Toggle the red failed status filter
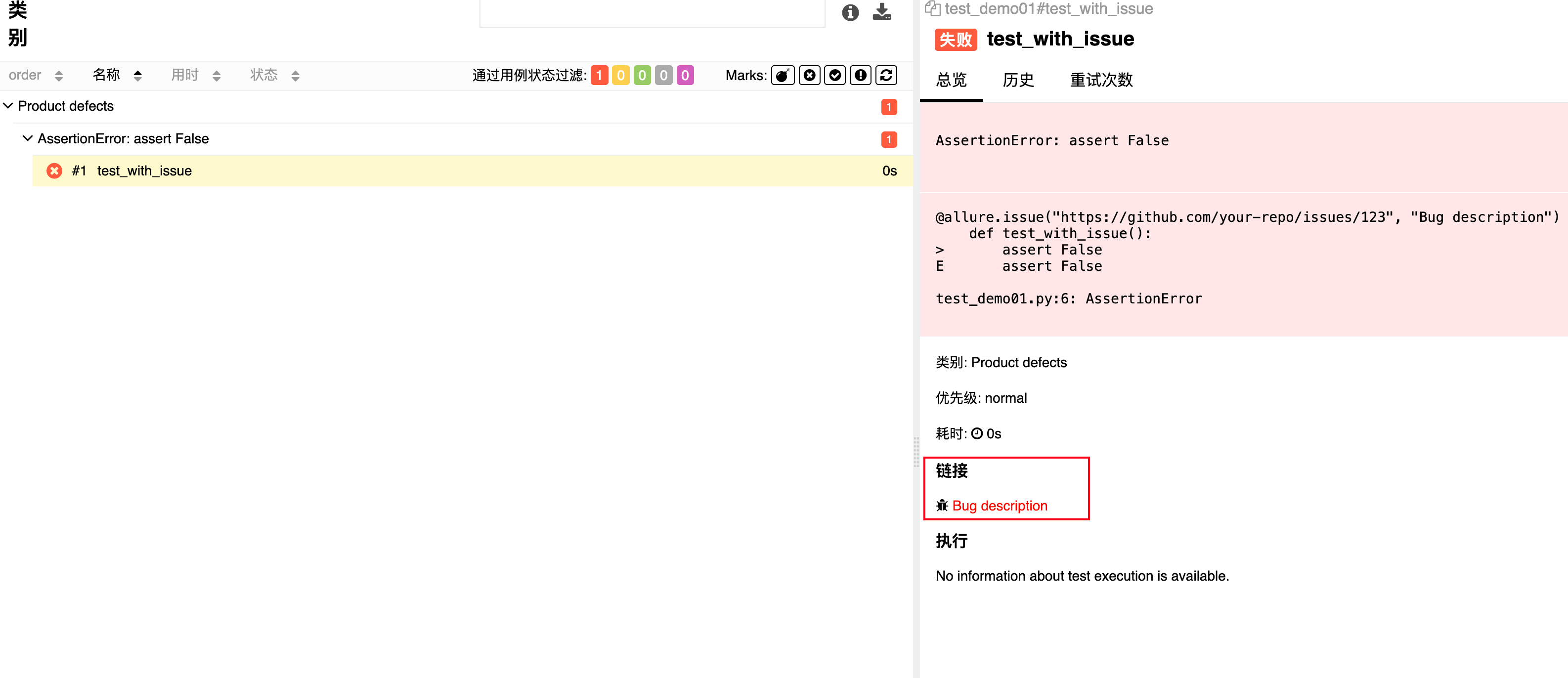 coord(599,76)
